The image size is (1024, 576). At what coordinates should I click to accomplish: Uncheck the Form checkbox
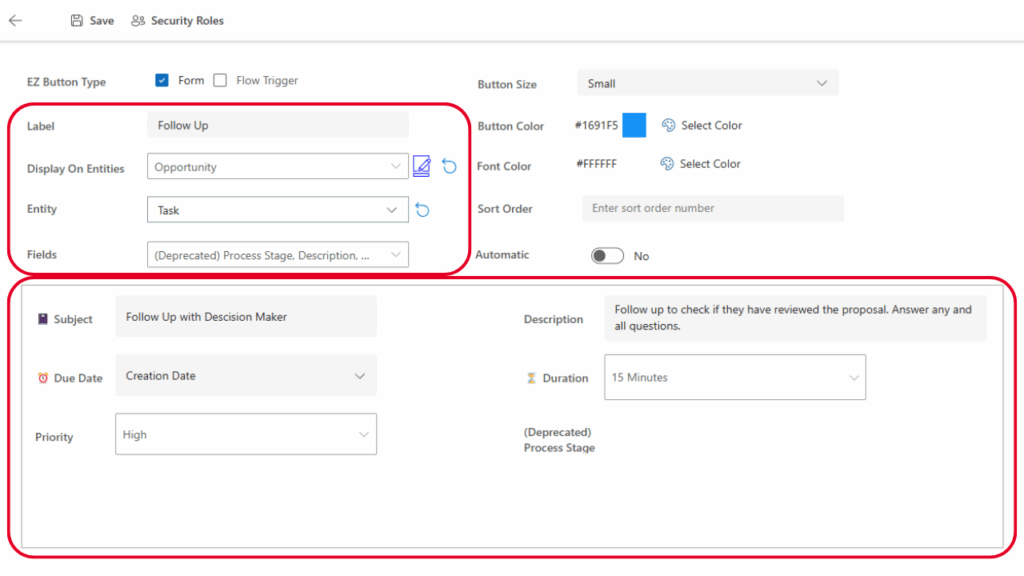click(x=162, y=81)
